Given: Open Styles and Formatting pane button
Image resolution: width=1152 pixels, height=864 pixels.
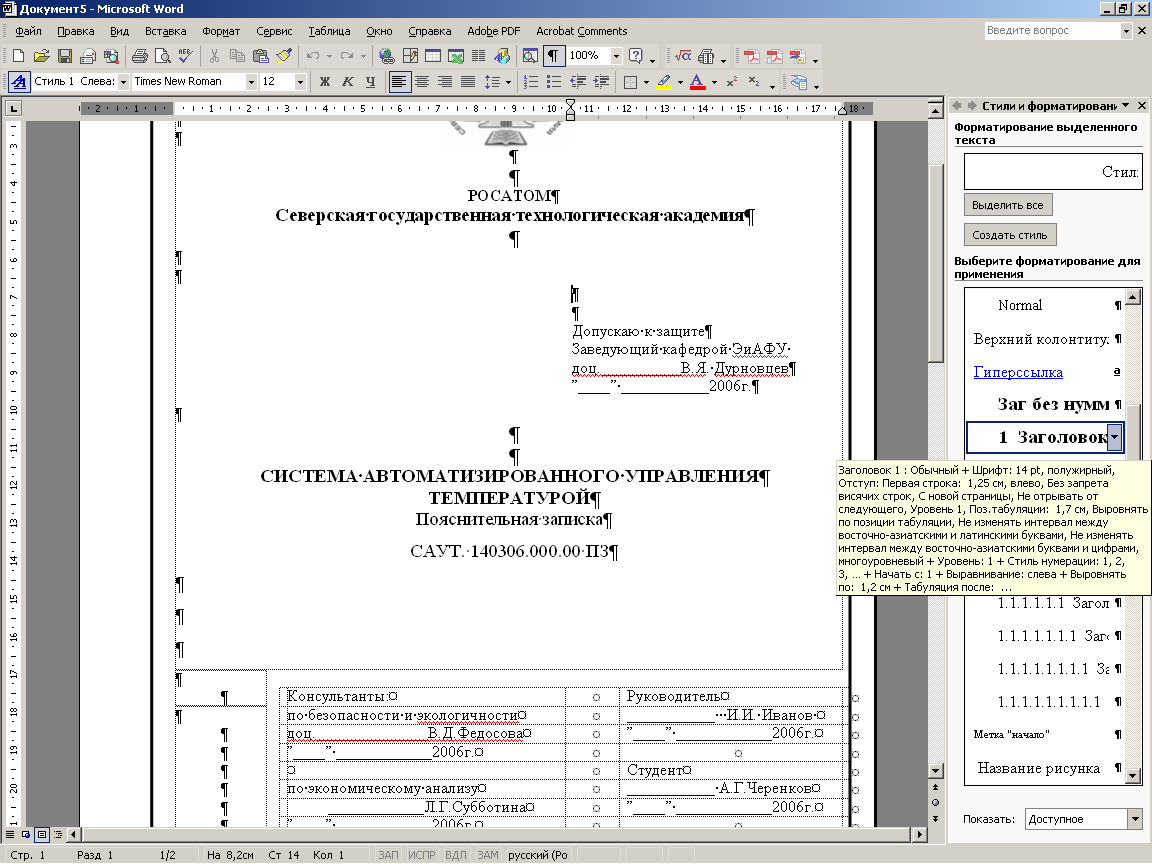Looking at the screenshot, I should coord(19,82).
